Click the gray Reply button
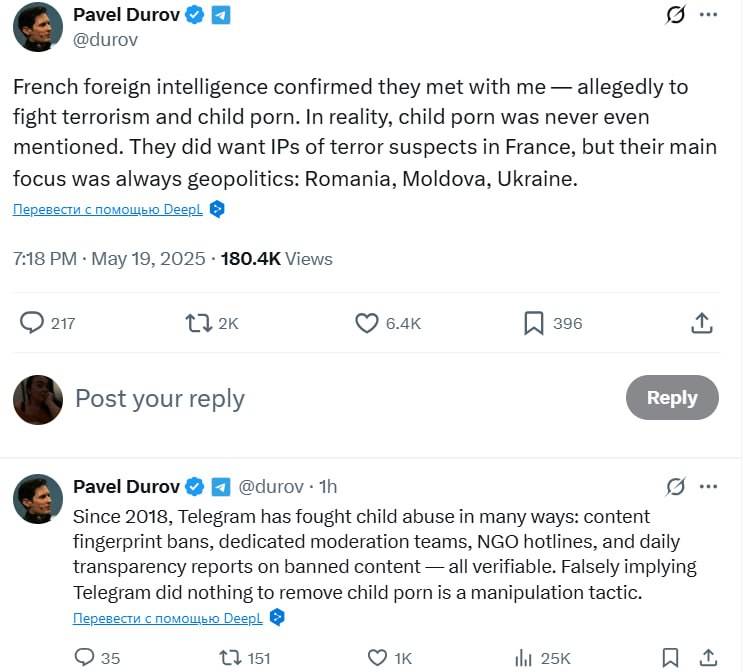This screenshot has width=744, height=672. pos(672,398)
